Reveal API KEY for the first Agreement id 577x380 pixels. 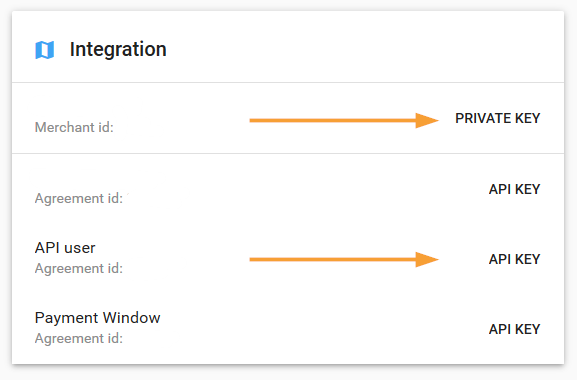pyautogui.click(x=514, y=189)
